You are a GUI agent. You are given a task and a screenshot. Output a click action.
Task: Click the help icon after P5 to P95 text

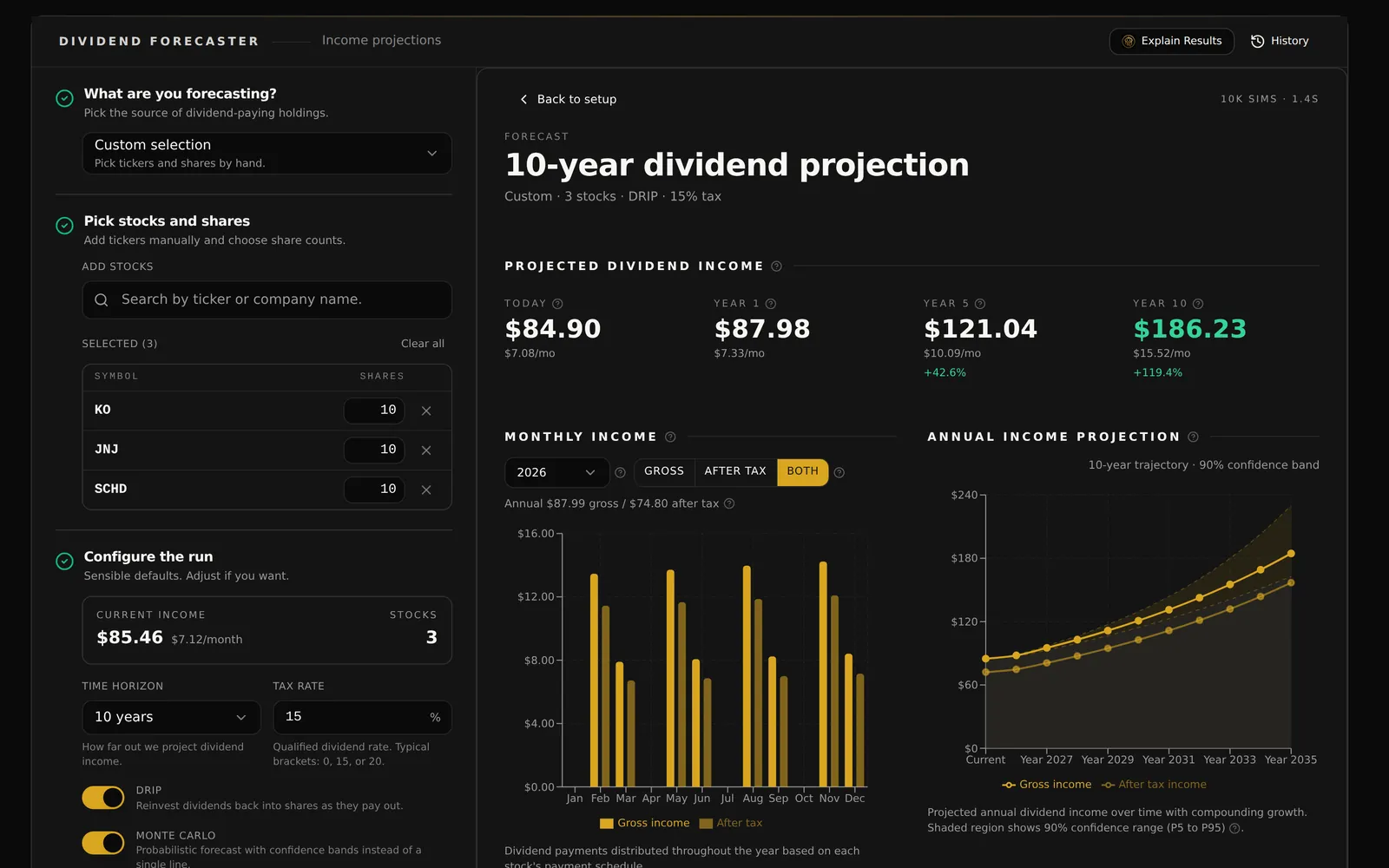tap(1234, 828)
